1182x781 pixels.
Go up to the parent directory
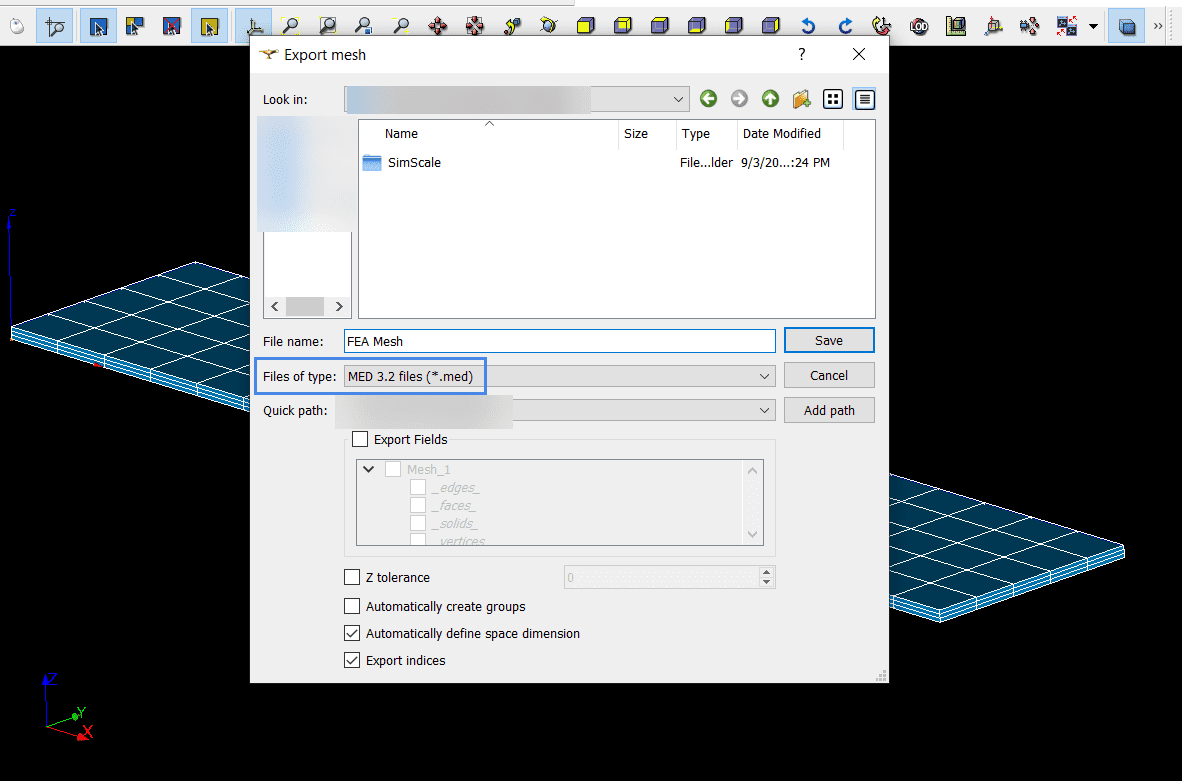coord(770,99)
